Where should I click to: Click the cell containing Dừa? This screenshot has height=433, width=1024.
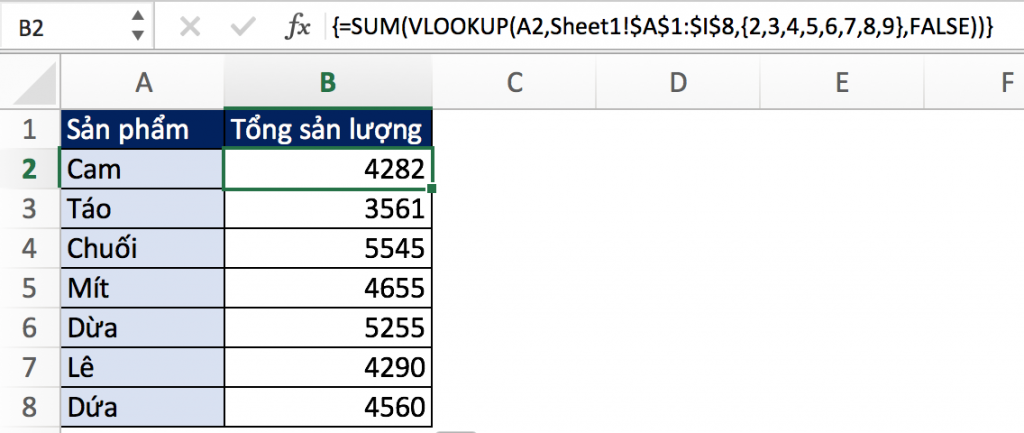tap(142, 329)
